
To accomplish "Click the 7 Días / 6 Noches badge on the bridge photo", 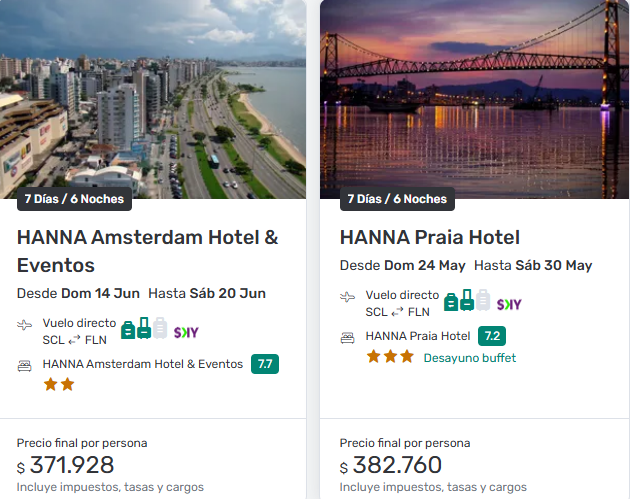I will click(x=397, y=199).
